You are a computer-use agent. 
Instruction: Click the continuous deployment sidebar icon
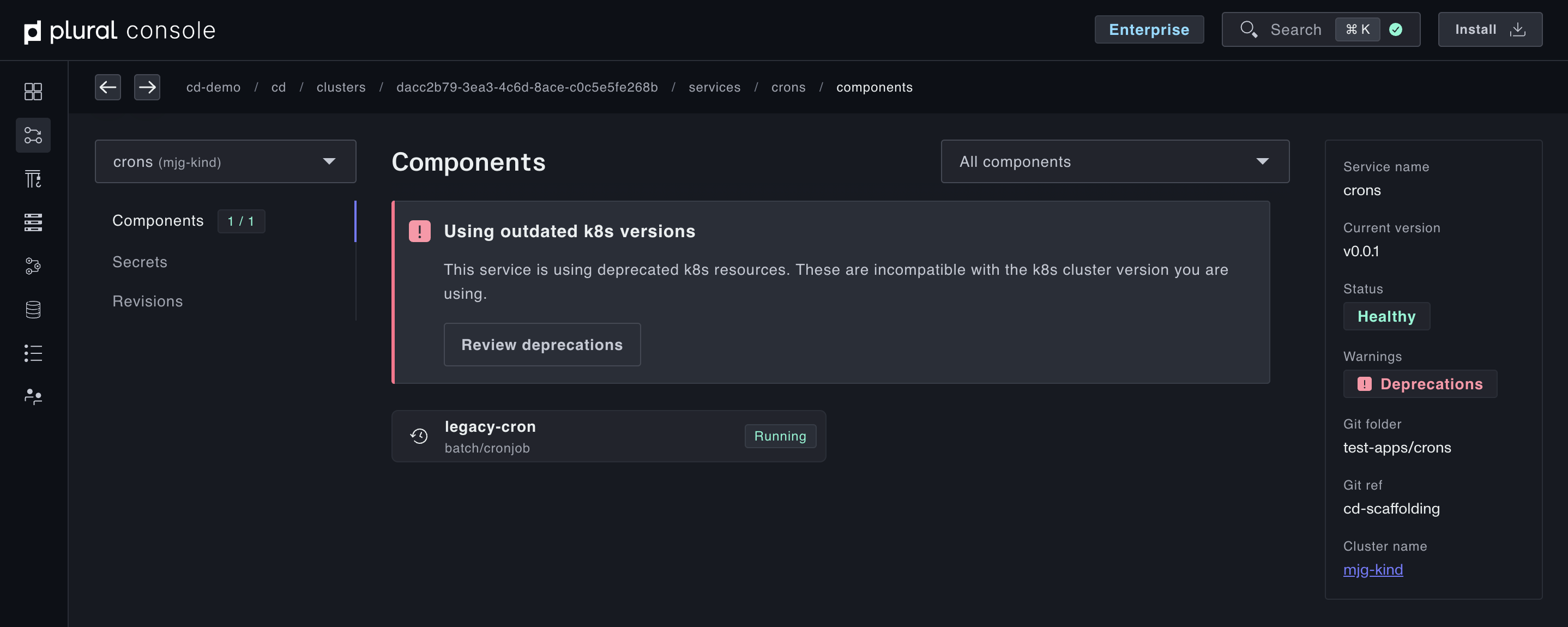point(33,135)
